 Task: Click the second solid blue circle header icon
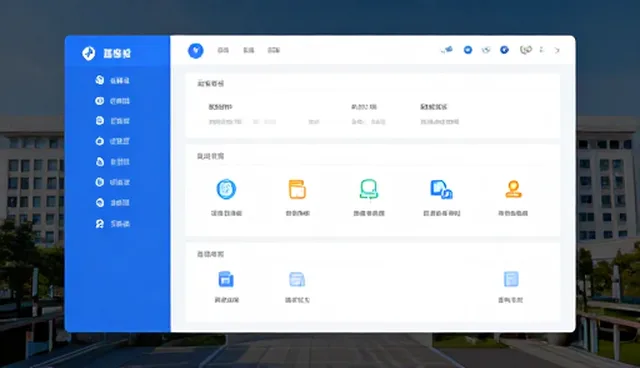(504, 50)
